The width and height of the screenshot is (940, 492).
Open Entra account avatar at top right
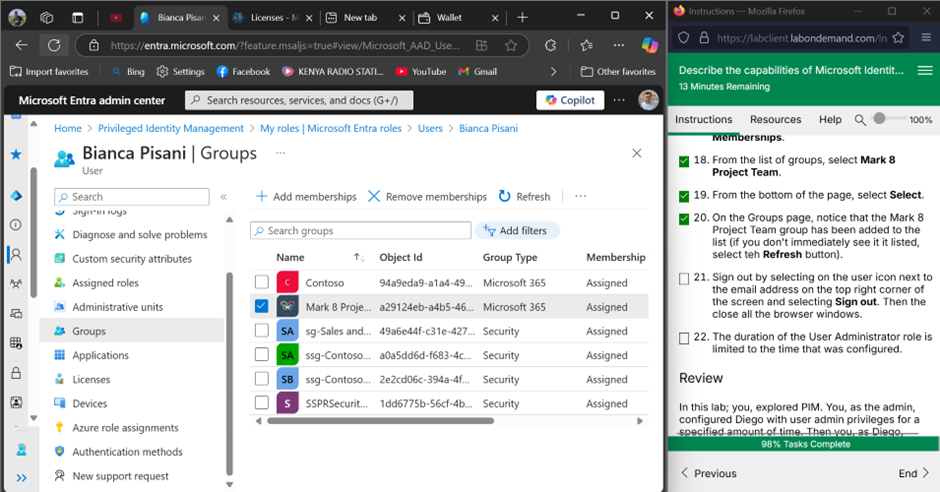pyautogui.click(x=648, y=100)
